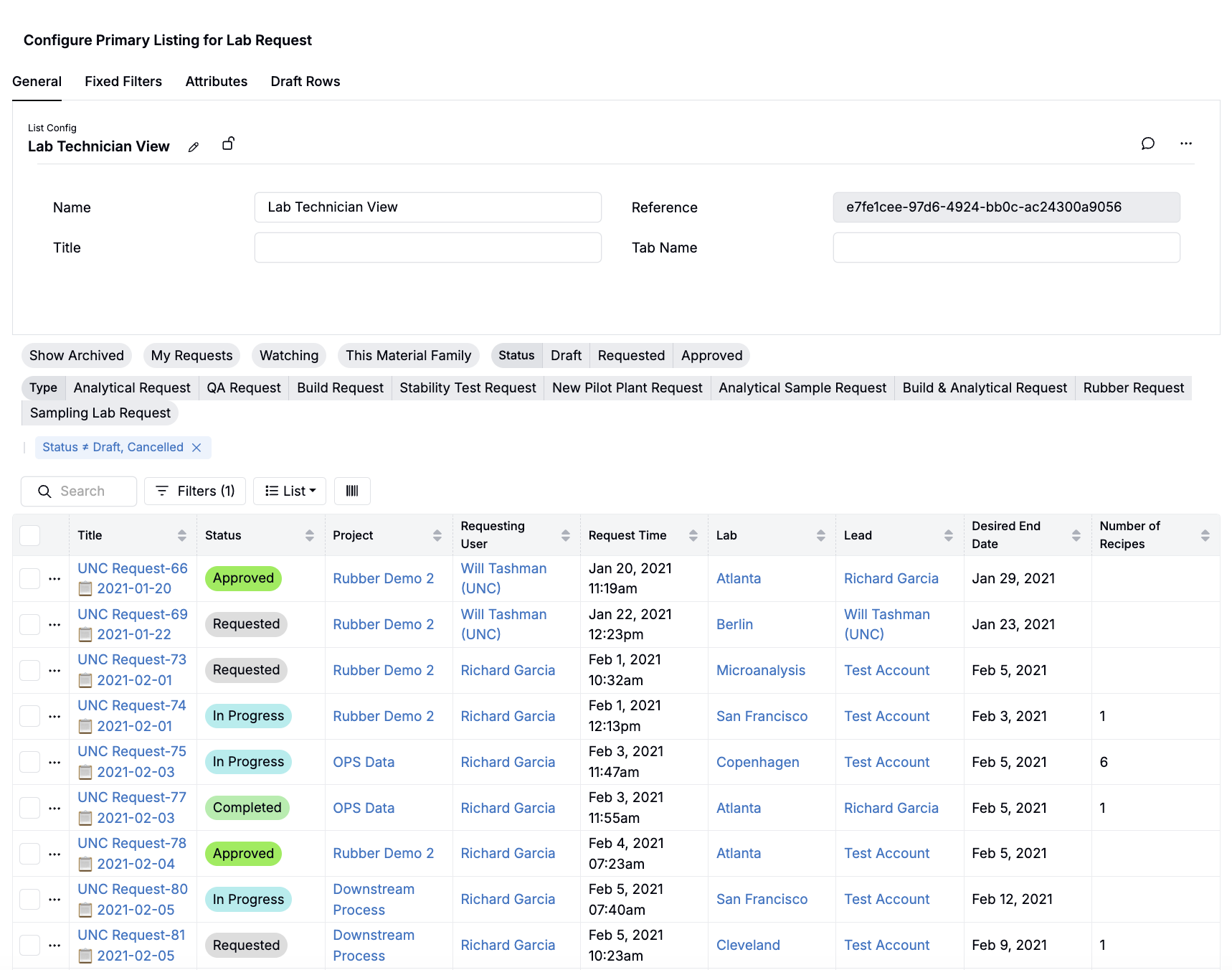The width and height of the screenshot is (1232, 970).
Task: Click into the Tab Name input field
Action: [1005, 248]
